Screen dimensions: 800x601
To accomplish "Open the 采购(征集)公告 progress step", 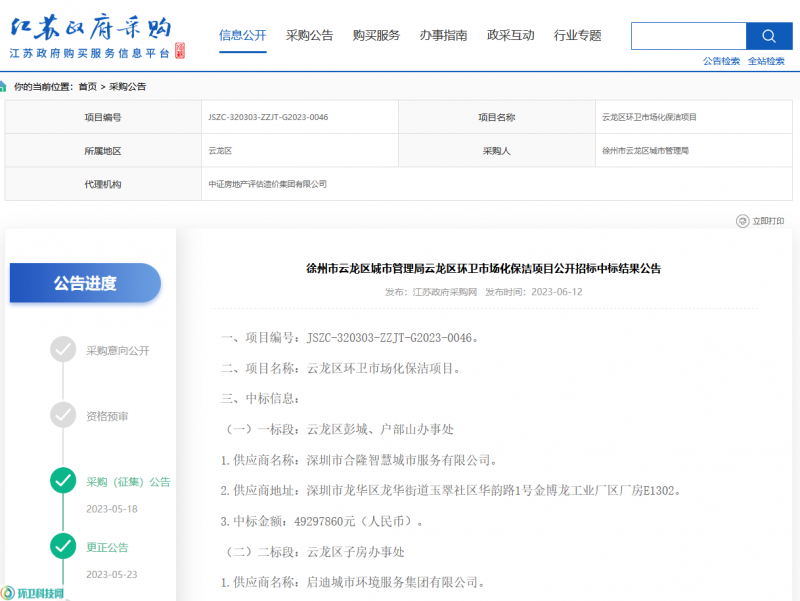I will 128,482.
